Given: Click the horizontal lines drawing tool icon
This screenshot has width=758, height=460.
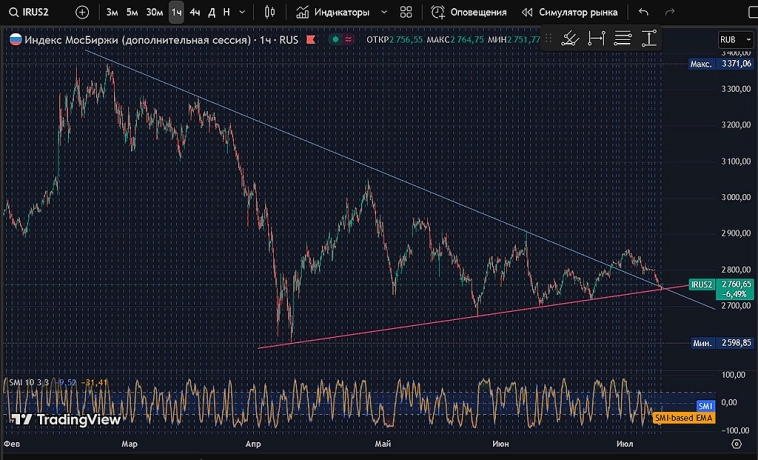Looking at the screenshot, I should point(624,39).
